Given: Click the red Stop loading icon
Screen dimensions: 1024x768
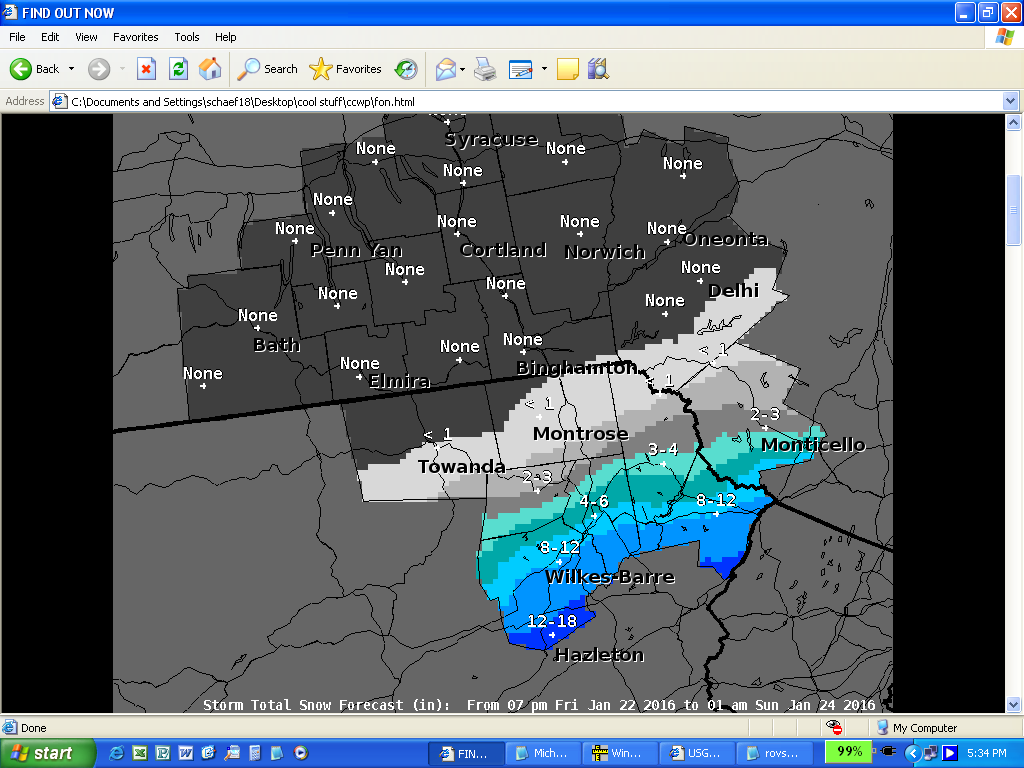Looking at the screenshot, I should 146,69.
